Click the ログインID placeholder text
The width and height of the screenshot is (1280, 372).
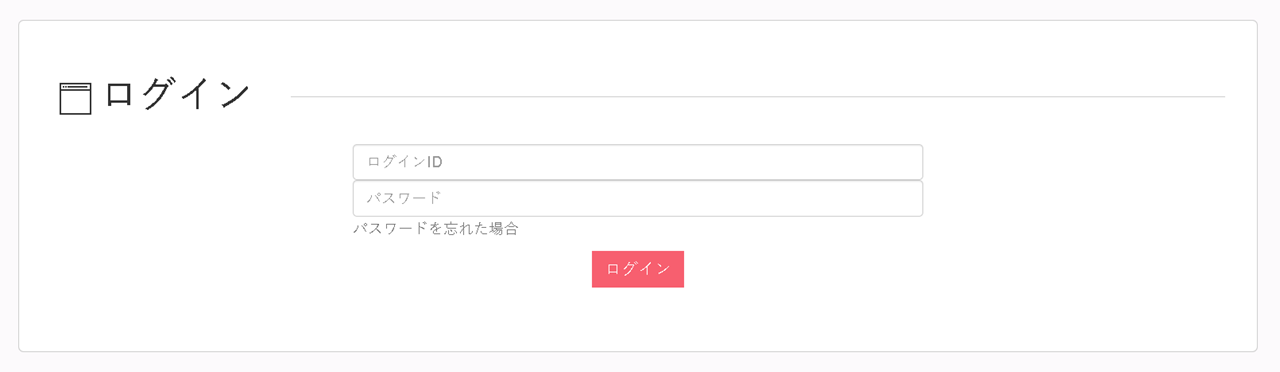(405, 162)
